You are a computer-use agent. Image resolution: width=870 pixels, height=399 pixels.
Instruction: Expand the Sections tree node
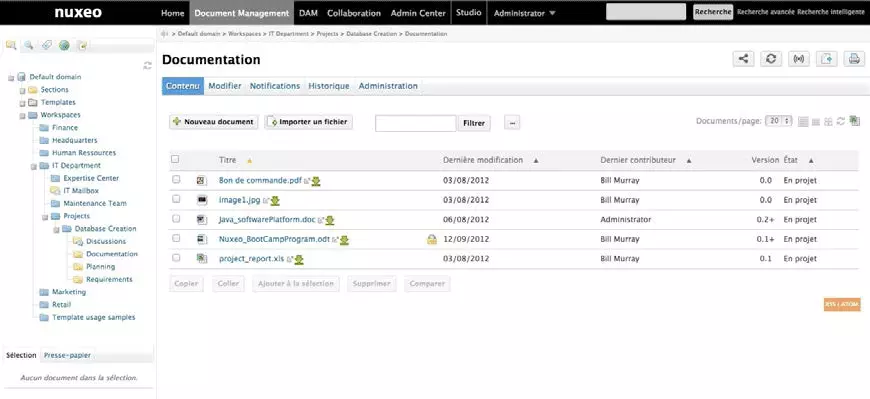tap(22, 90)
